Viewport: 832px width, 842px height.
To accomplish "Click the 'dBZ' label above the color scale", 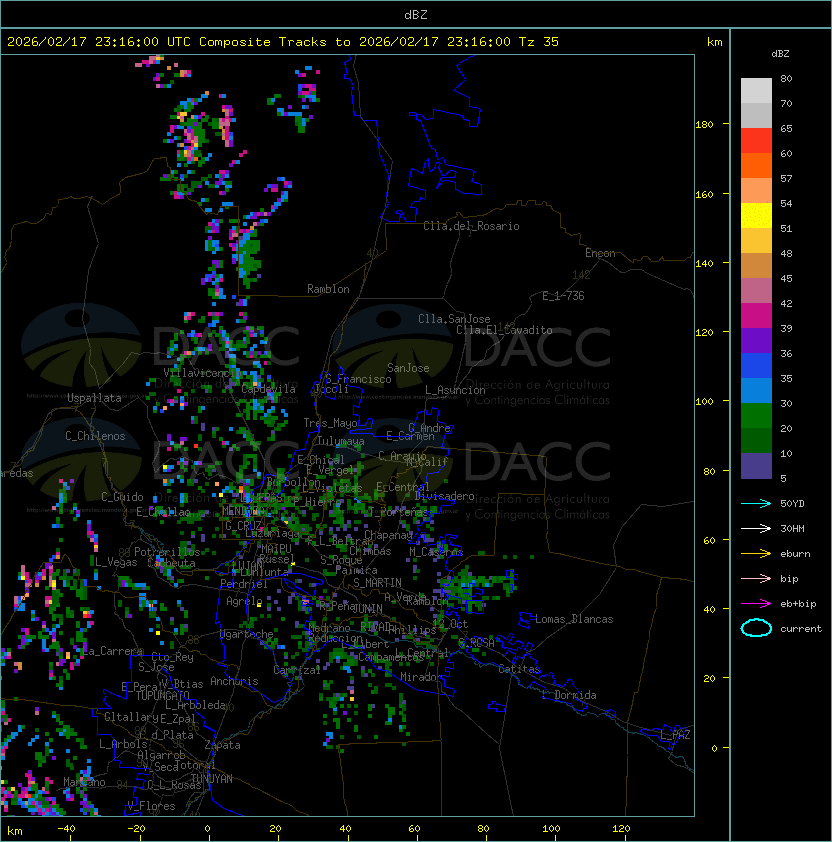I will pyautogui.click(x=780, y=54).
